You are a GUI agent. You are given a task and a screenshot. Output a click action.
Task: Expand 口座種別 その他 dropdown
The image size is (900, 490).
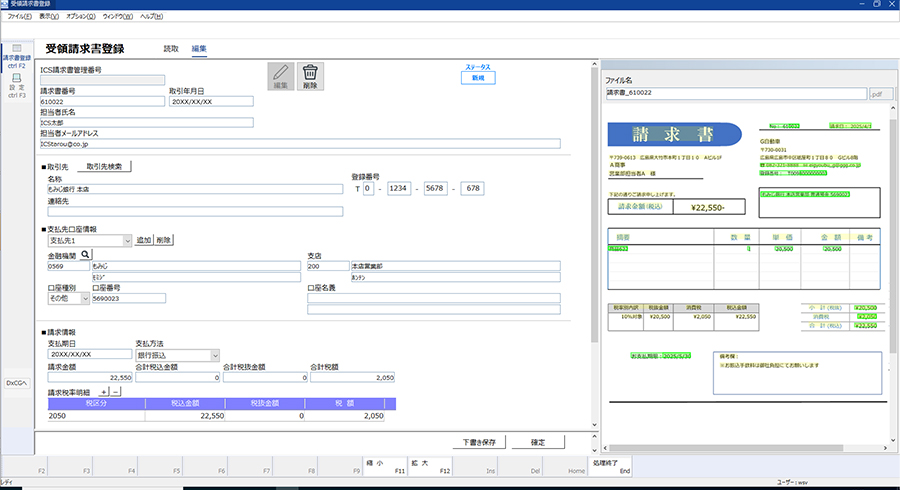point(85,298)
